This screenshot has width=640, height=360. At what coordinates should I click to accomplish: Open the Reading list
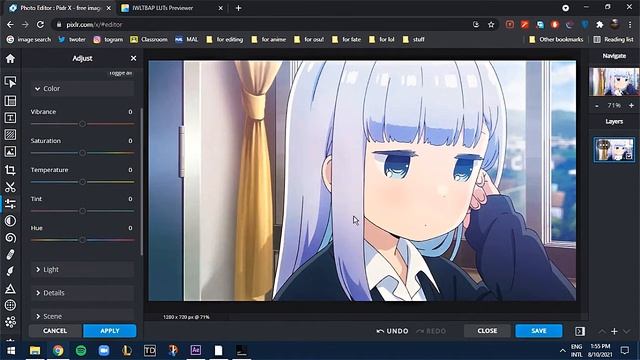613,40
